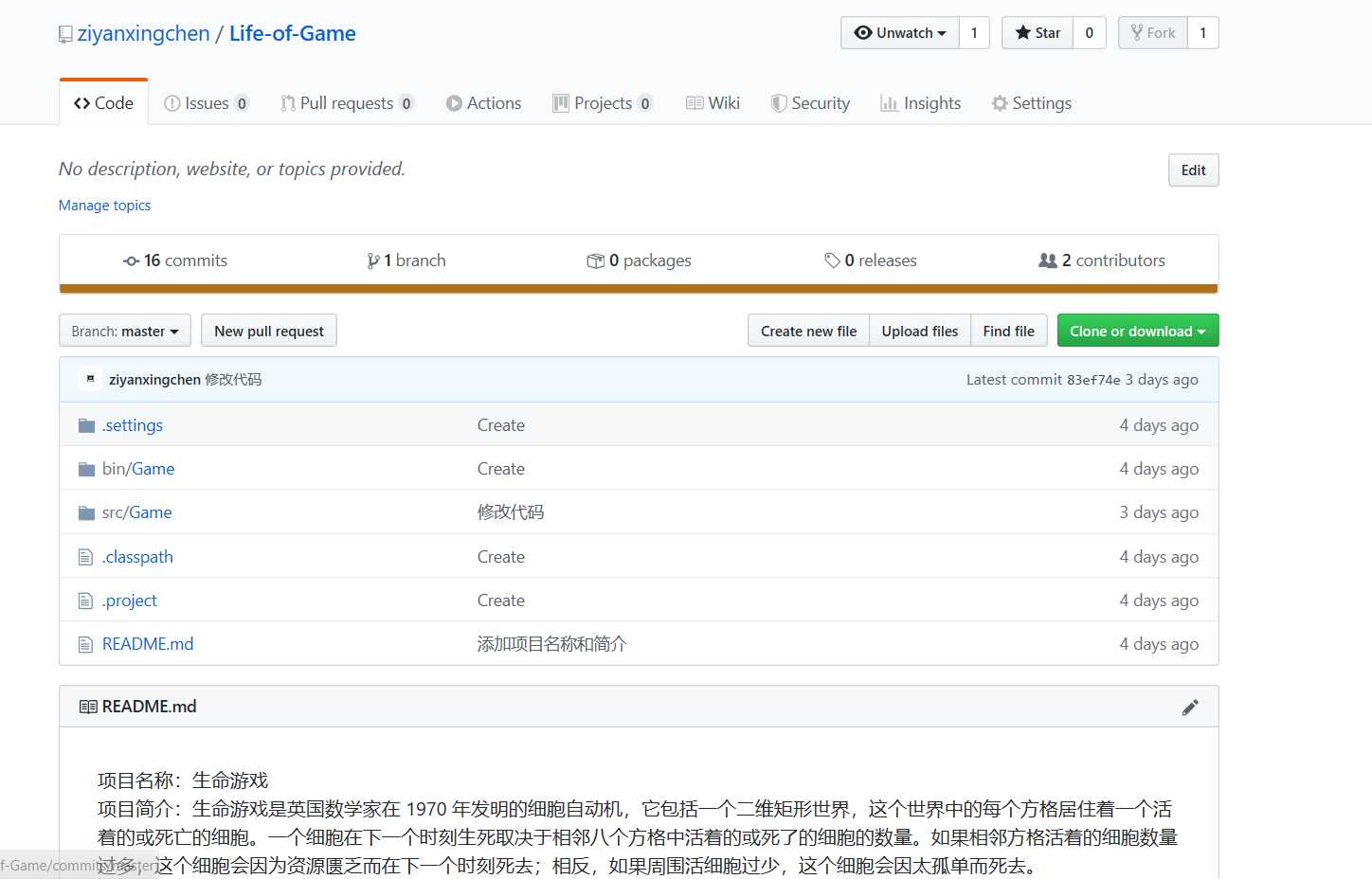Open the Unwatch notifications dropdown
This screenshot has width=1372, height=879.
click(900, 33)
